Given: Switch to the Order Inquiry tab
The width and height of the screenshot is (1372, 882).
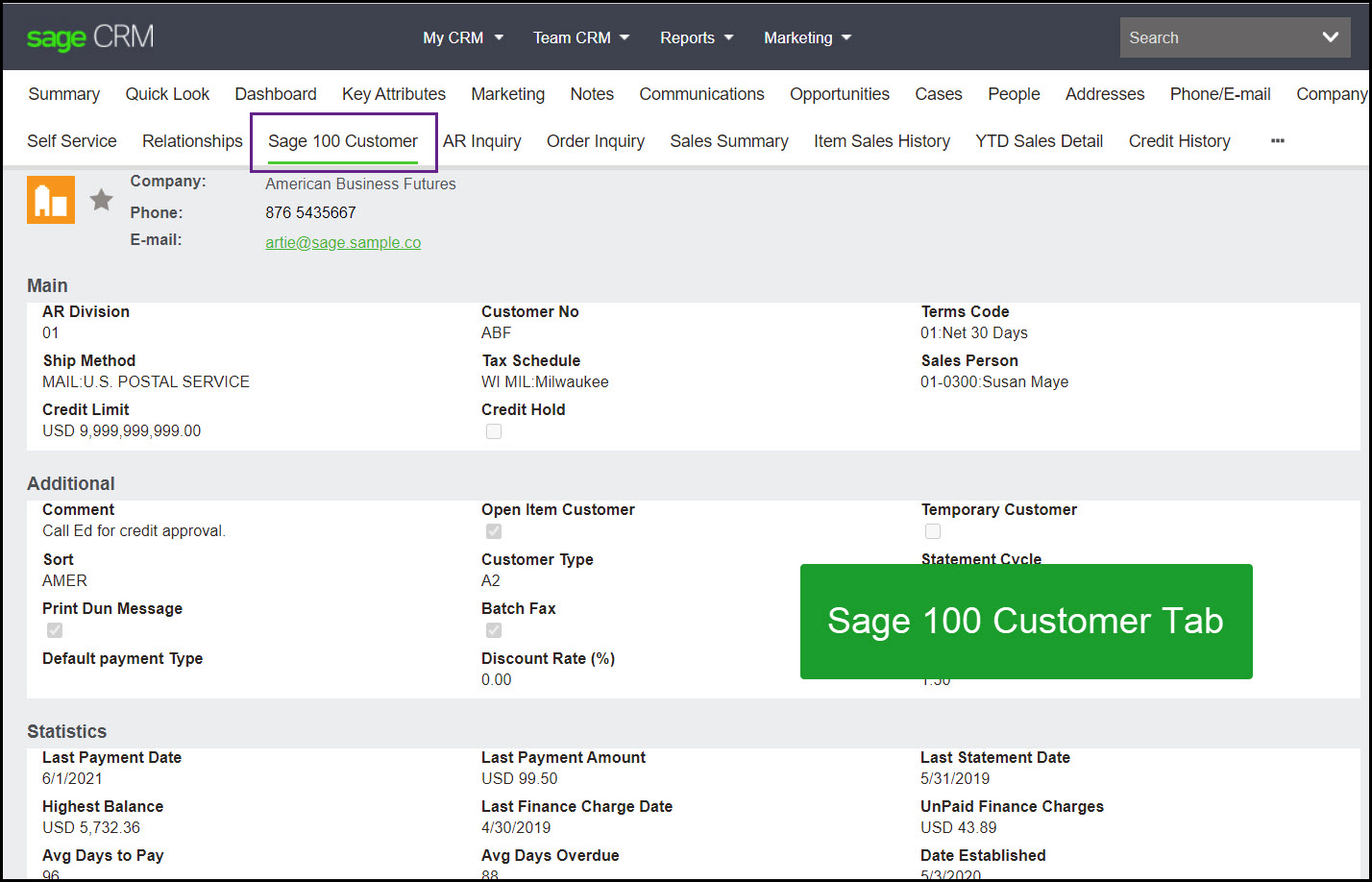Looking at the screenshot, I should pos(595,140).
